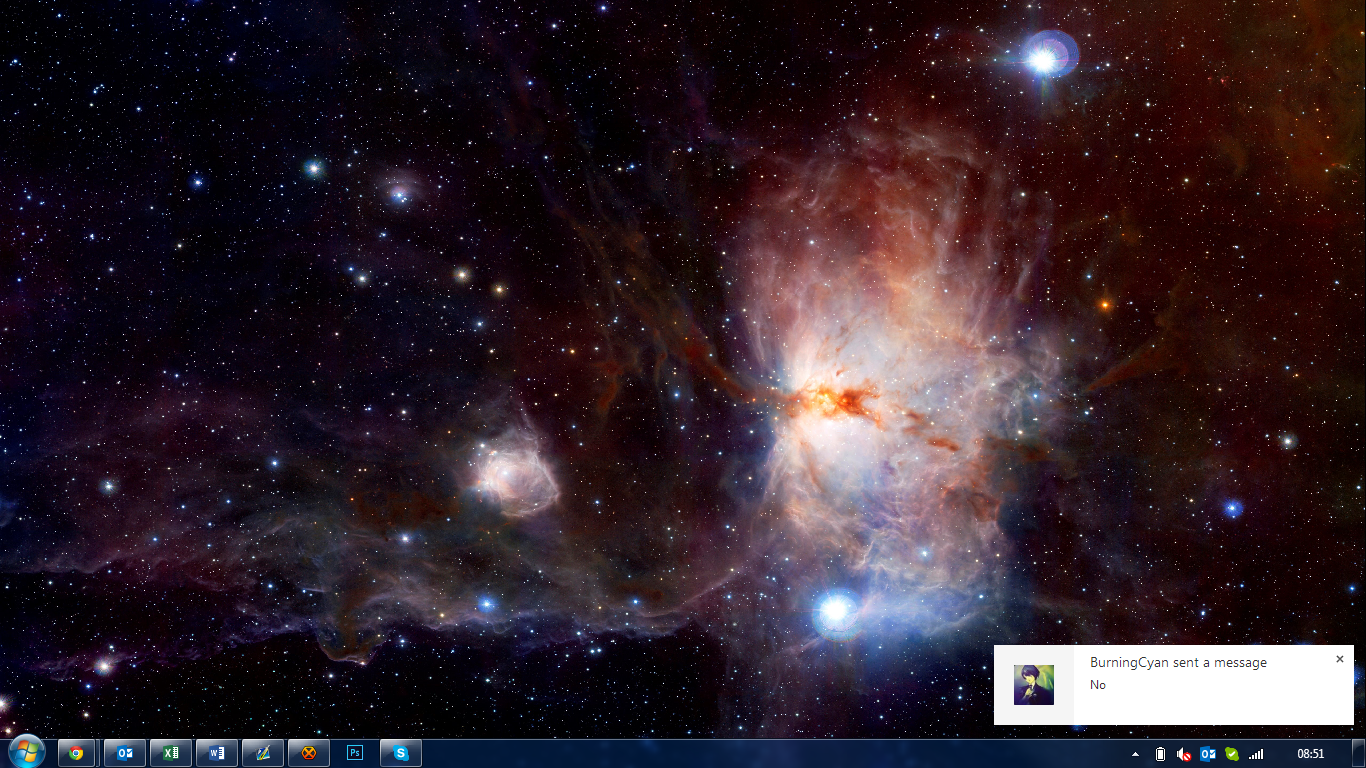The image size is (1366, 768).
Task: Launch Google Chrome from the taskbar
Action: [77, 753]
